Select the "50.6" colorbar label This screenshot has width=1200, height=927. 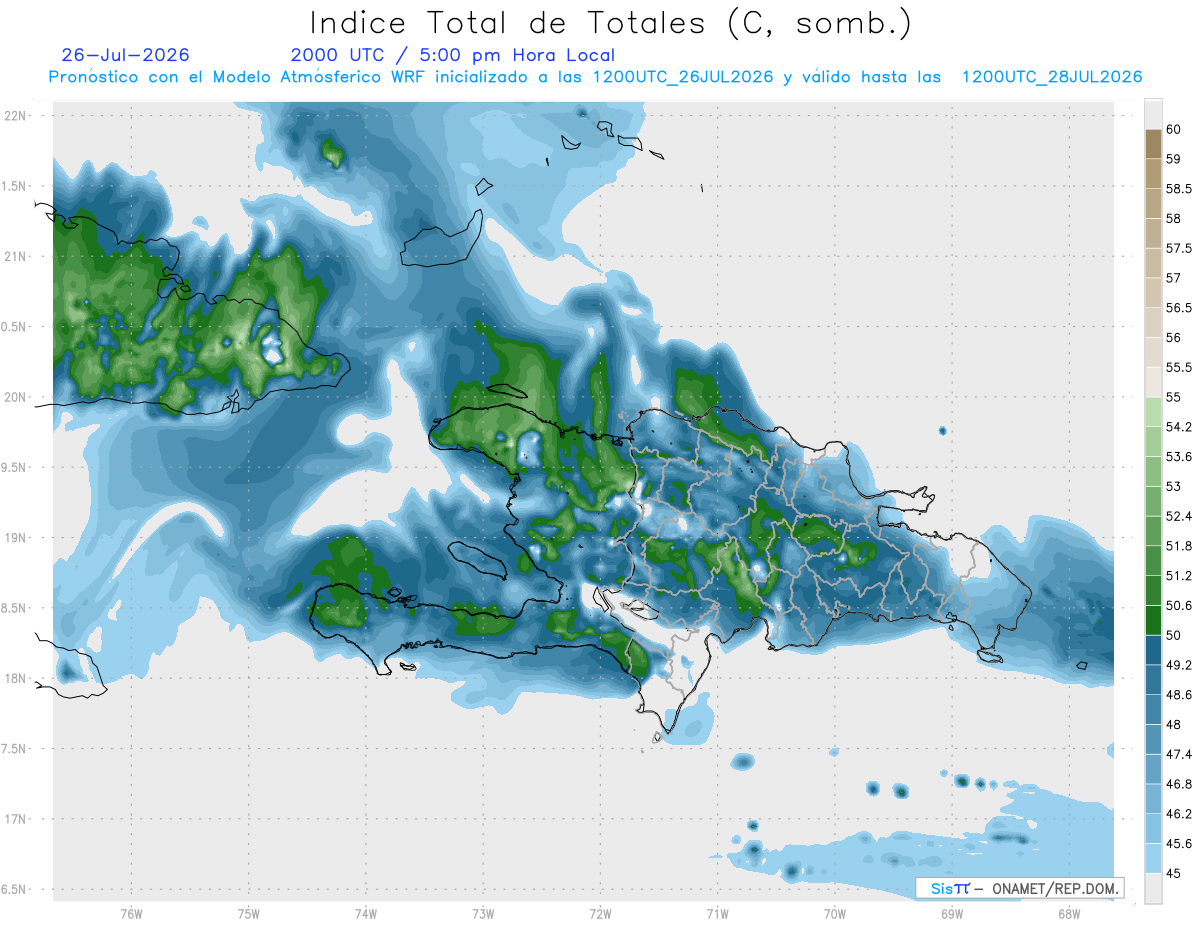point(1178,606)
